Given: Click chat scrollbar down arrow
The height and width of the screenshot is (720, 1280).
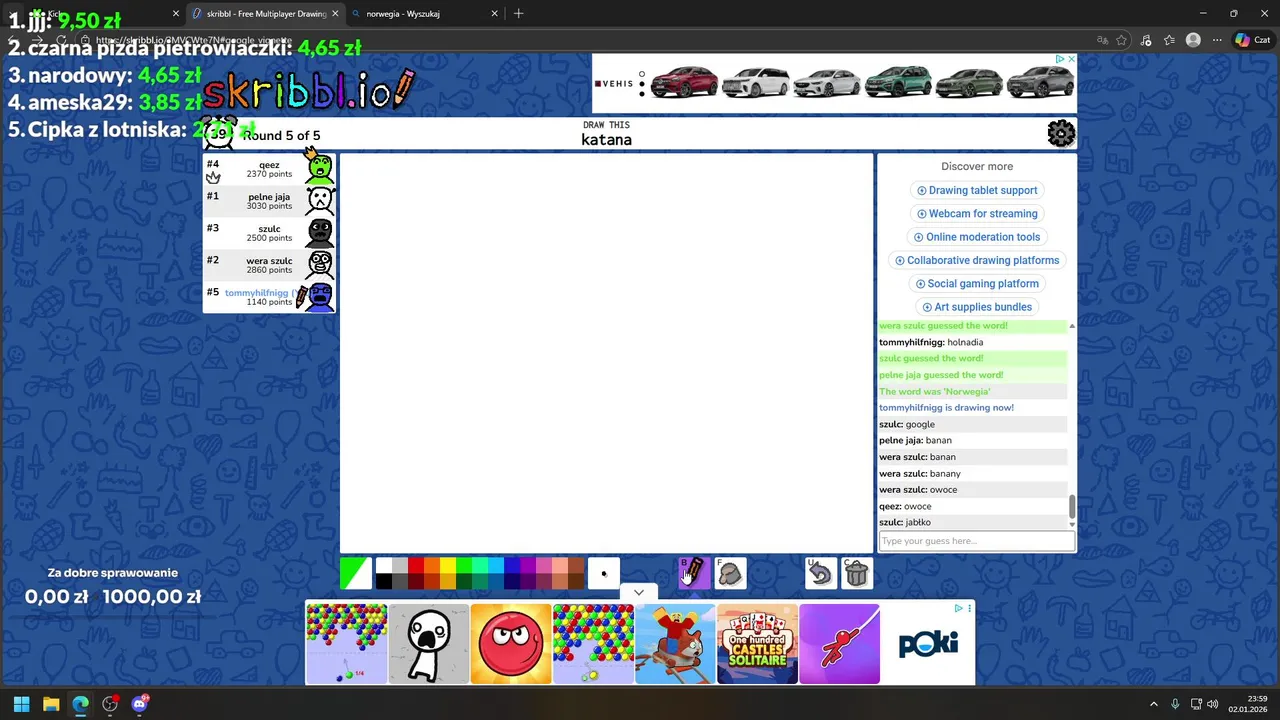Looking at the screenshot, I should pos(1072,524).
